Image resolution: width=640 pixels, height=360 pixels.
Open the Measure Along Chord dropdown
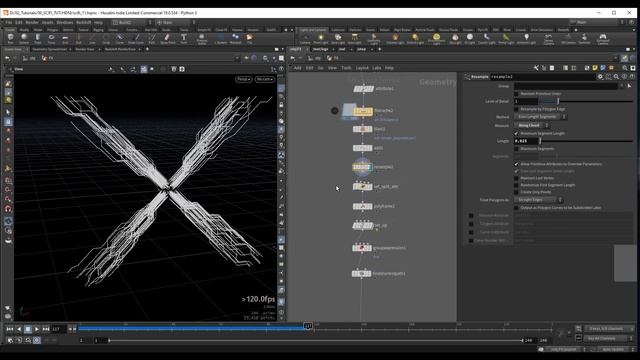532,125
